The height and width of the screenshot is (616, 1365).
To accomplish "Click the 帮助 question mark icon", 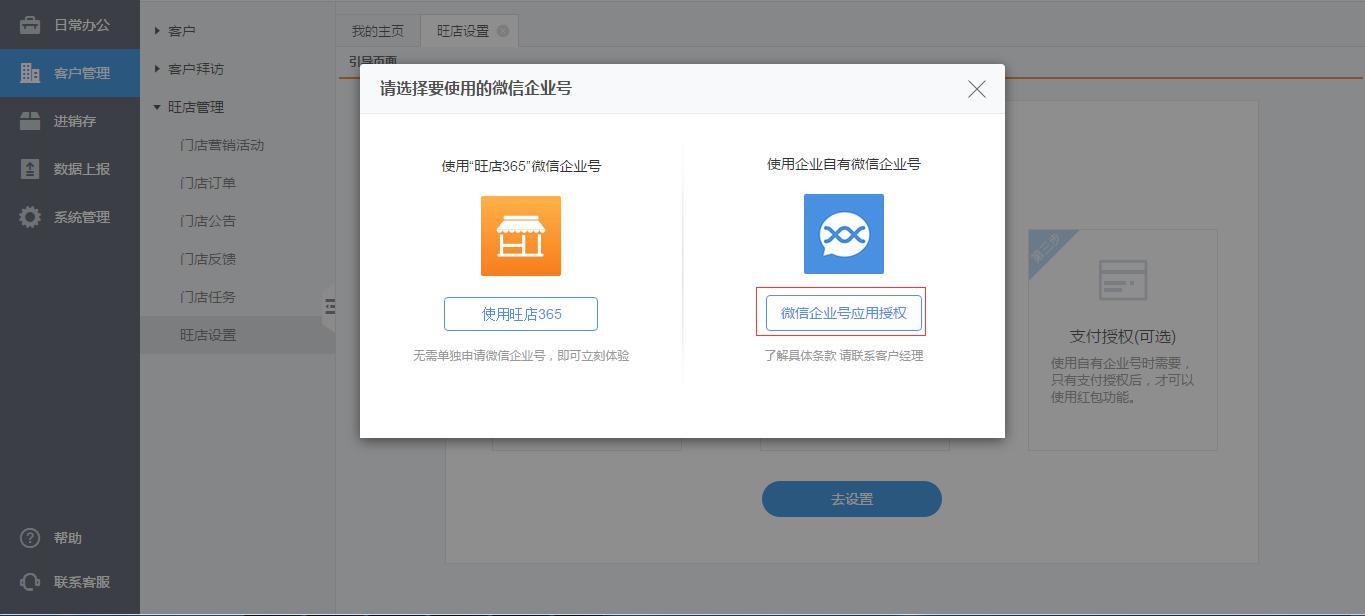I will [30, 538].
